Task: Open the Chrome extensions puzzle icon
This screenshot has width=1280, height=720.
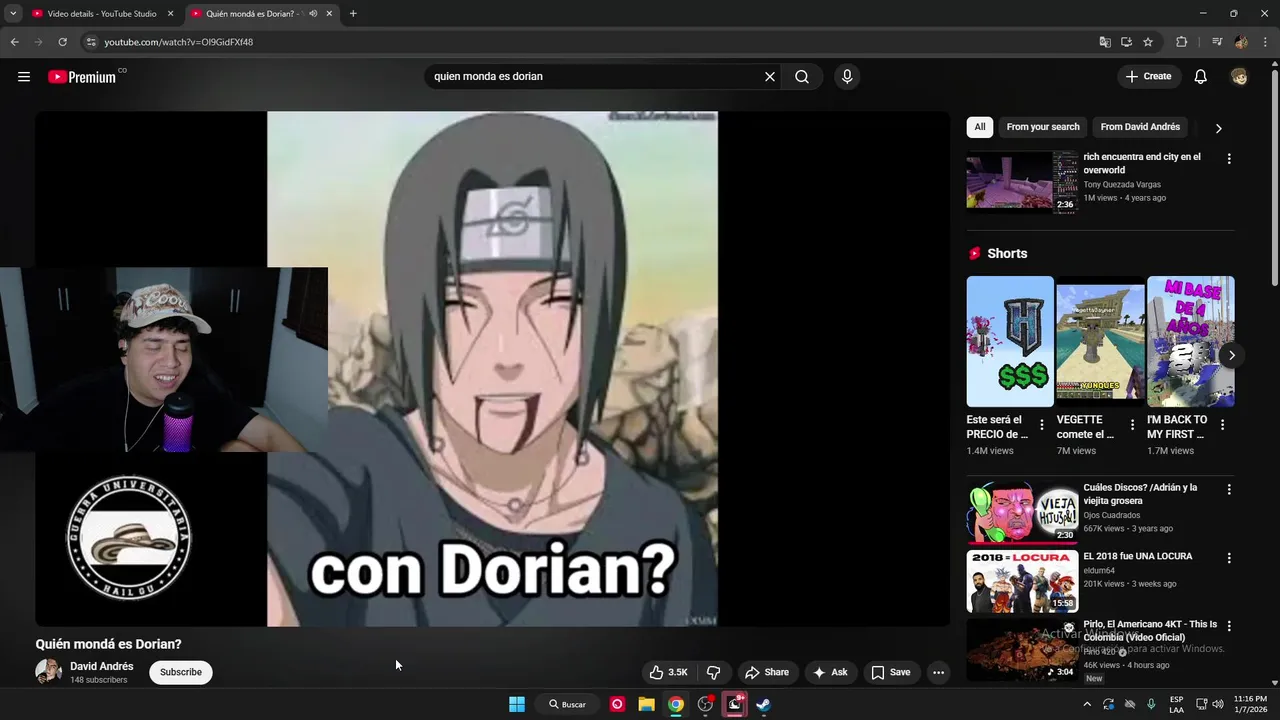Action: click(1181, 42)
